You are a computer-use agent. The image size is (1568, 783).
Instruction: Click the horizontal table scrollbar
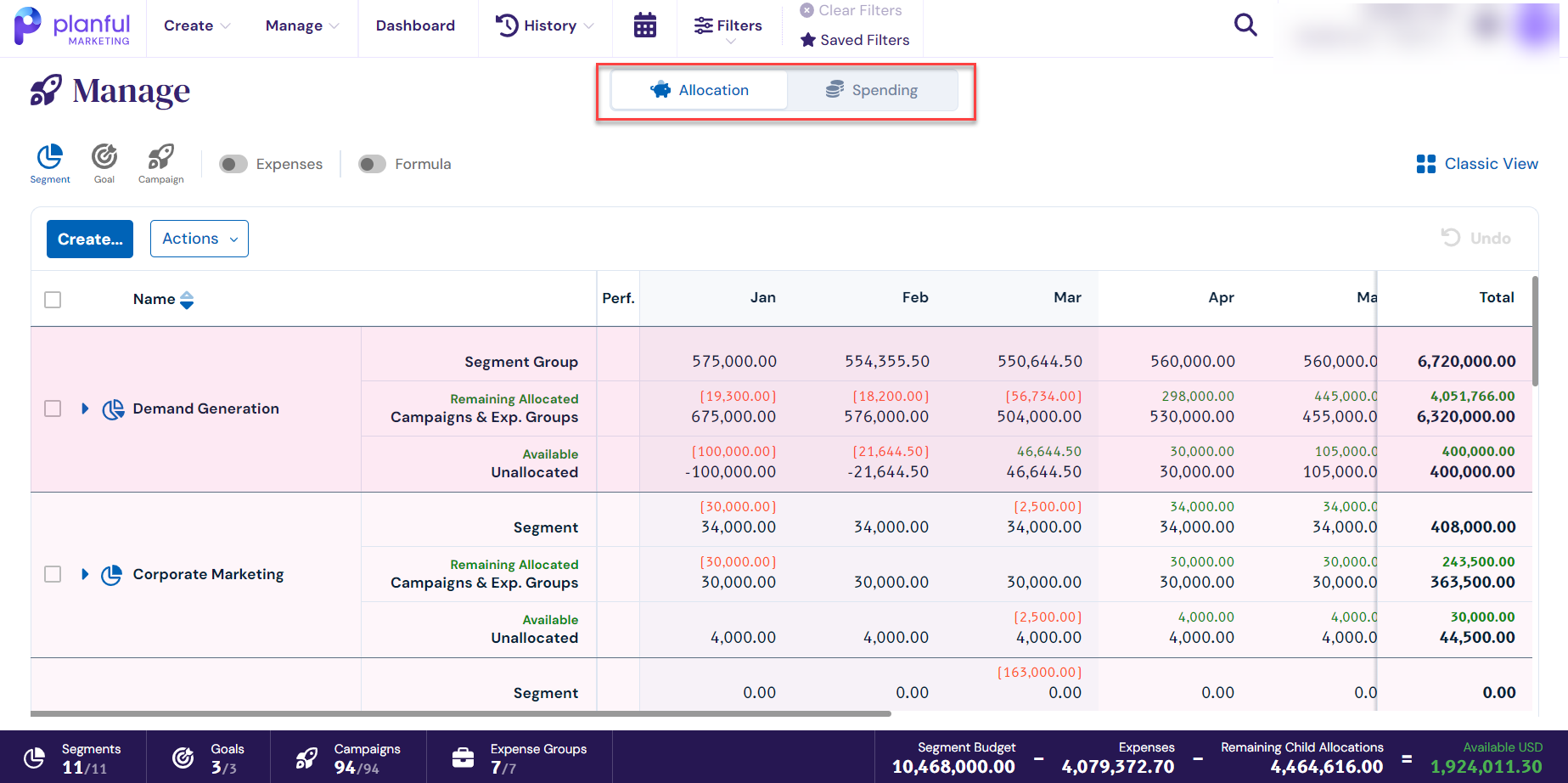click(461, 713)
